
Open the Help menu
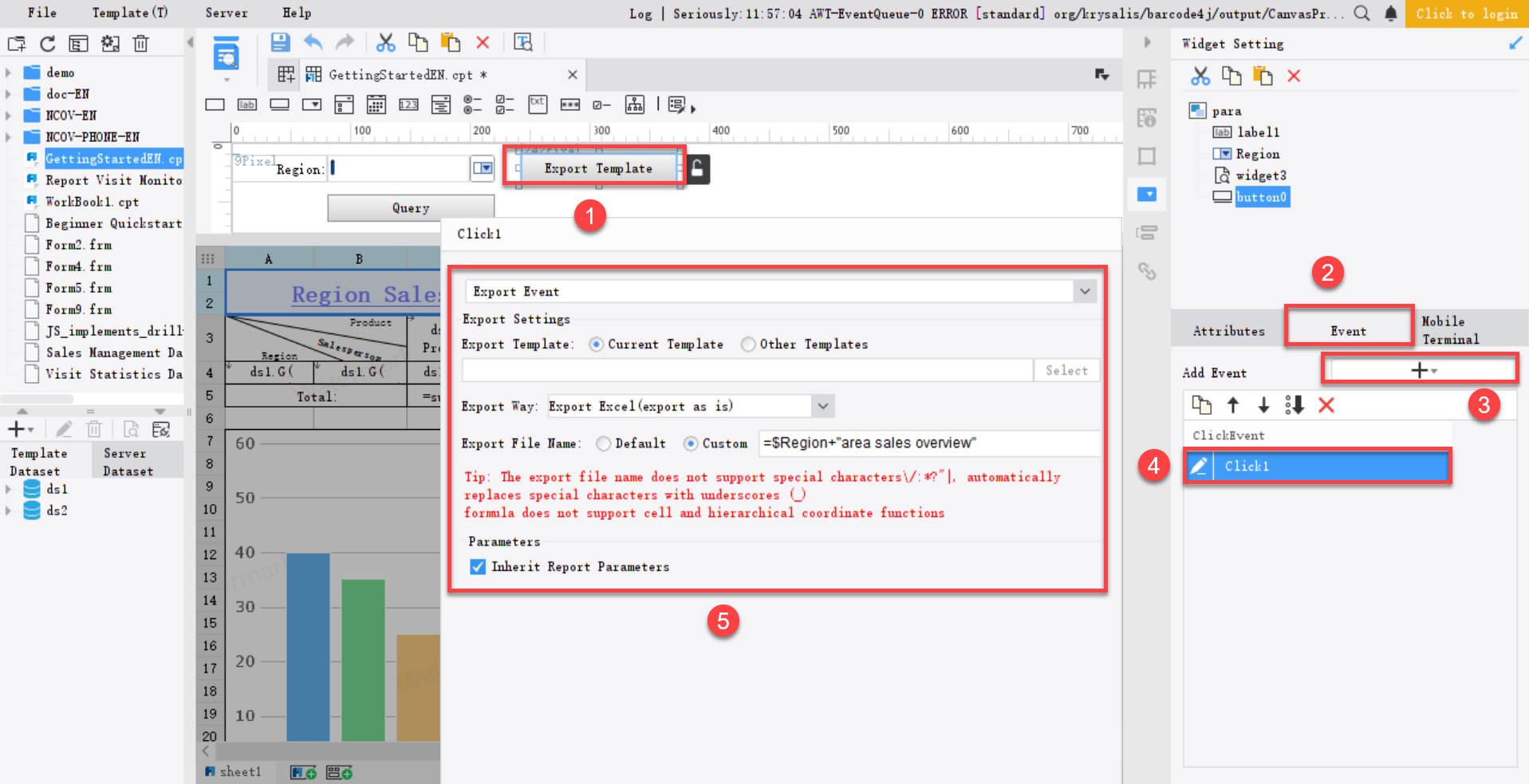coord(297,13)
